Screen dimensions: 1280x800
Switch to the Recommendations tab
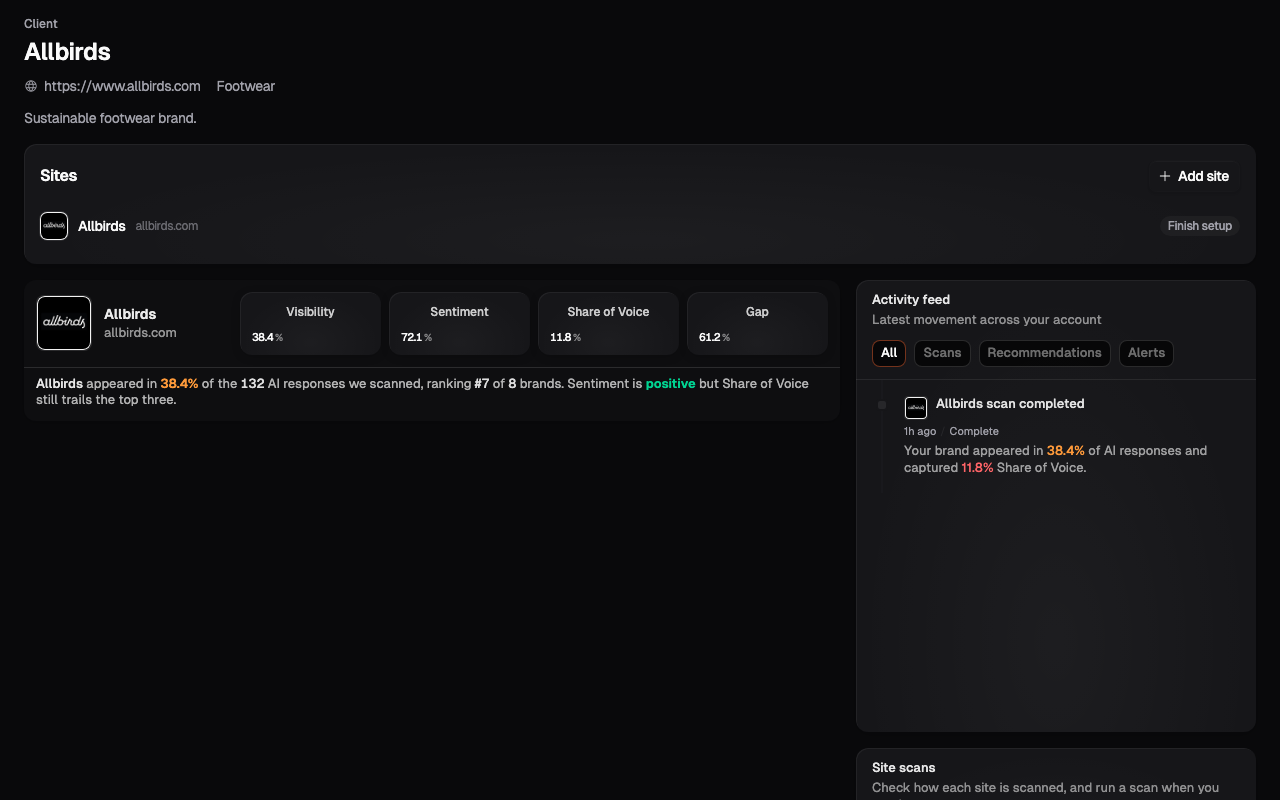pos(1044,353)
